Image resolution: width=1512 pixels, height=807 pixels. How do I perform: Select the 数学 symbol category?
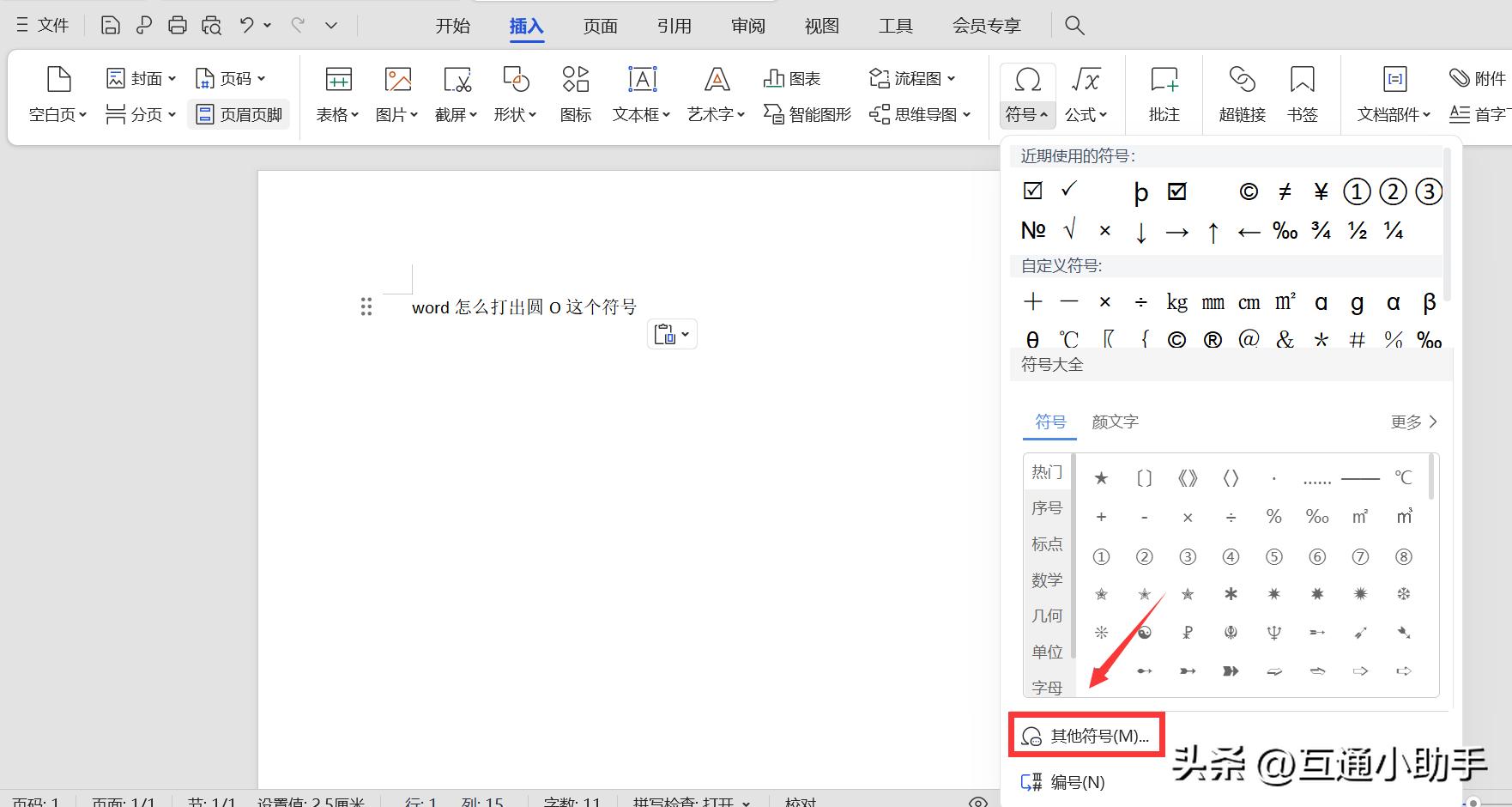click(1047, 580)
